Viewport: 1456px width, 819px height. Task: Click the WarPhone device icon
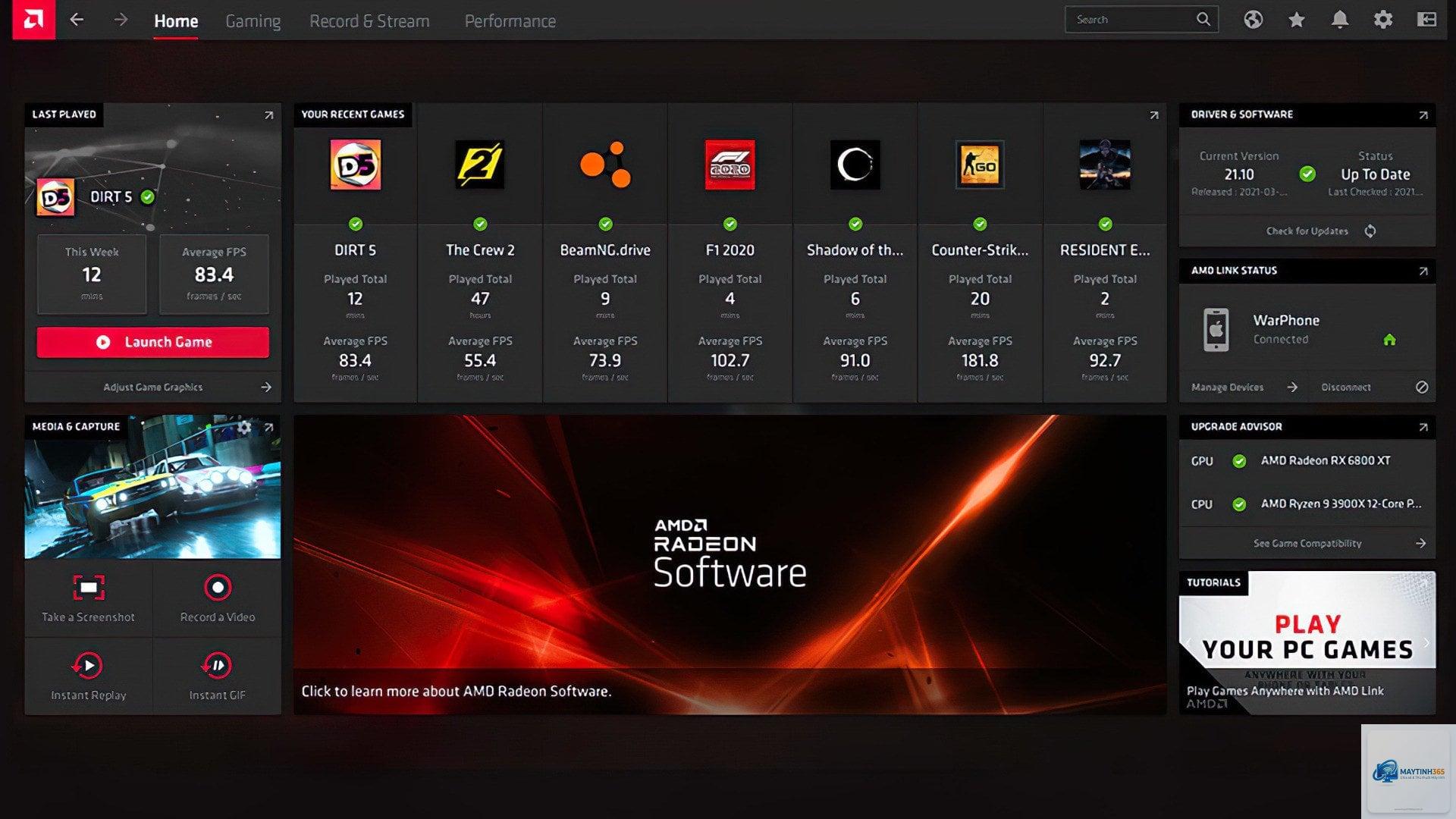pos(1216,330)
